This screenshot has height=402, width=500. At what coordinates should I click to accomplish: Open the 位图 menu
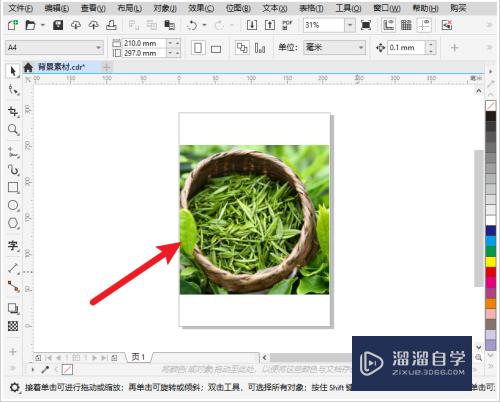click(x=238, y=8)
